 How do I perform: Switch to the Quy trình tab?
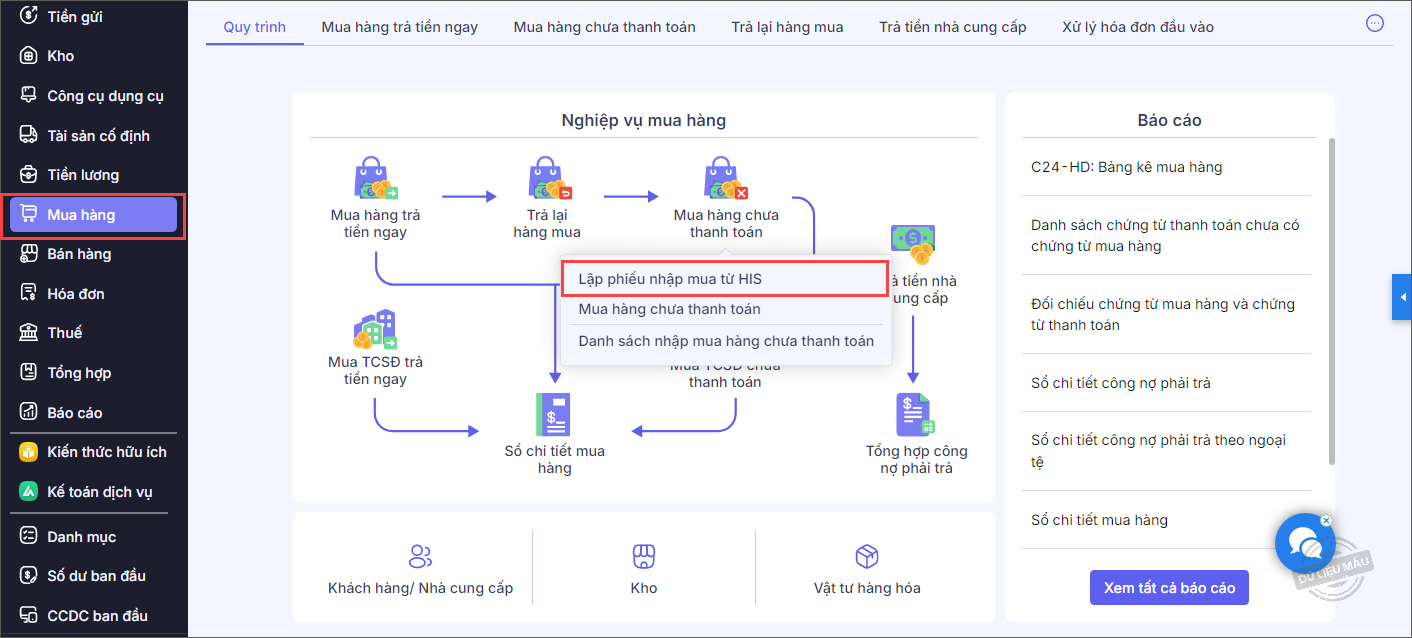tap(255, 27)
